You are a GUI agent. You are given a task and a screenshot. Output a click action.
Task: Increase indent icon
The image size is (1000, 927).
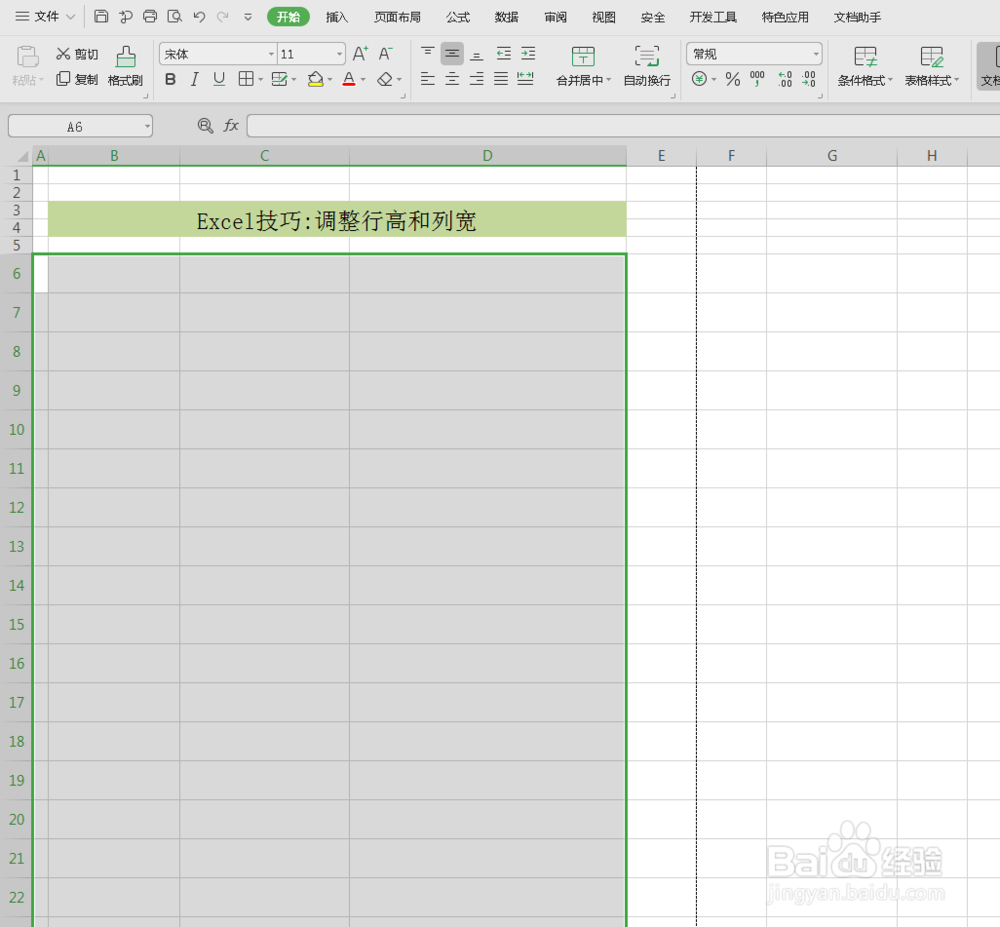click(x=528, y=54)
